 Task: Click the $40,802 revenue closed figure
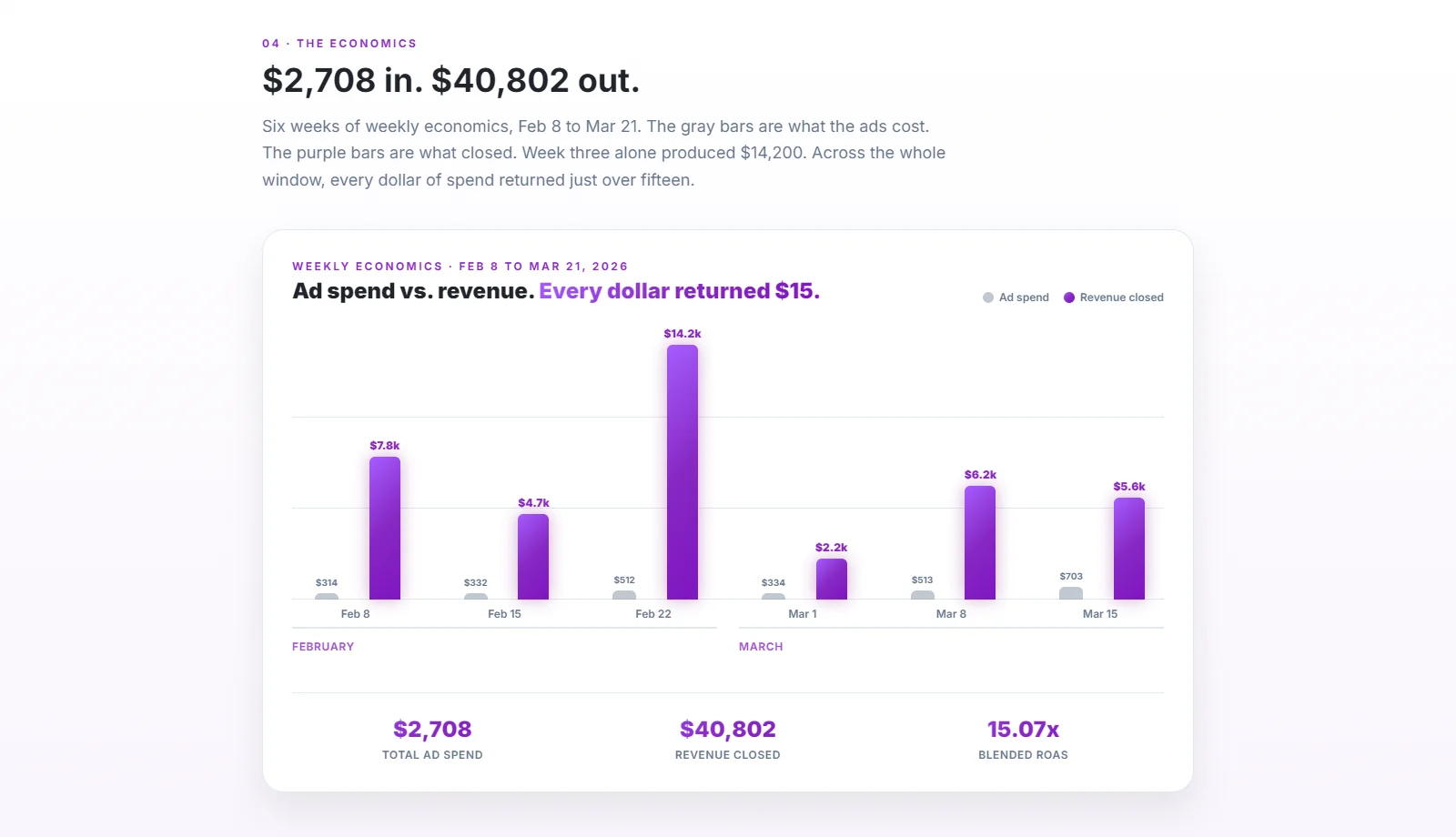coord(728,729)
